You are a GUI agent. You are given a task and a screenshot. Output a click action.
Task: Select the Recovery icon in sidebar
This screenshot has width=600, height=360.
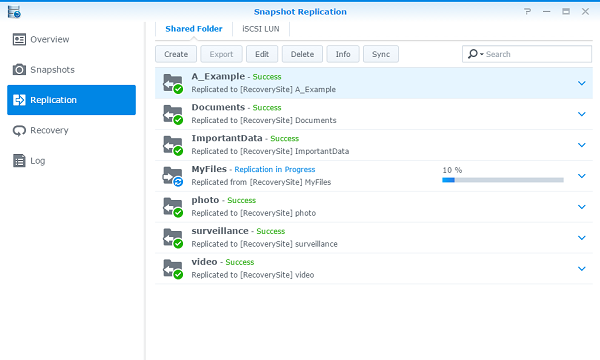coord(19,130)
